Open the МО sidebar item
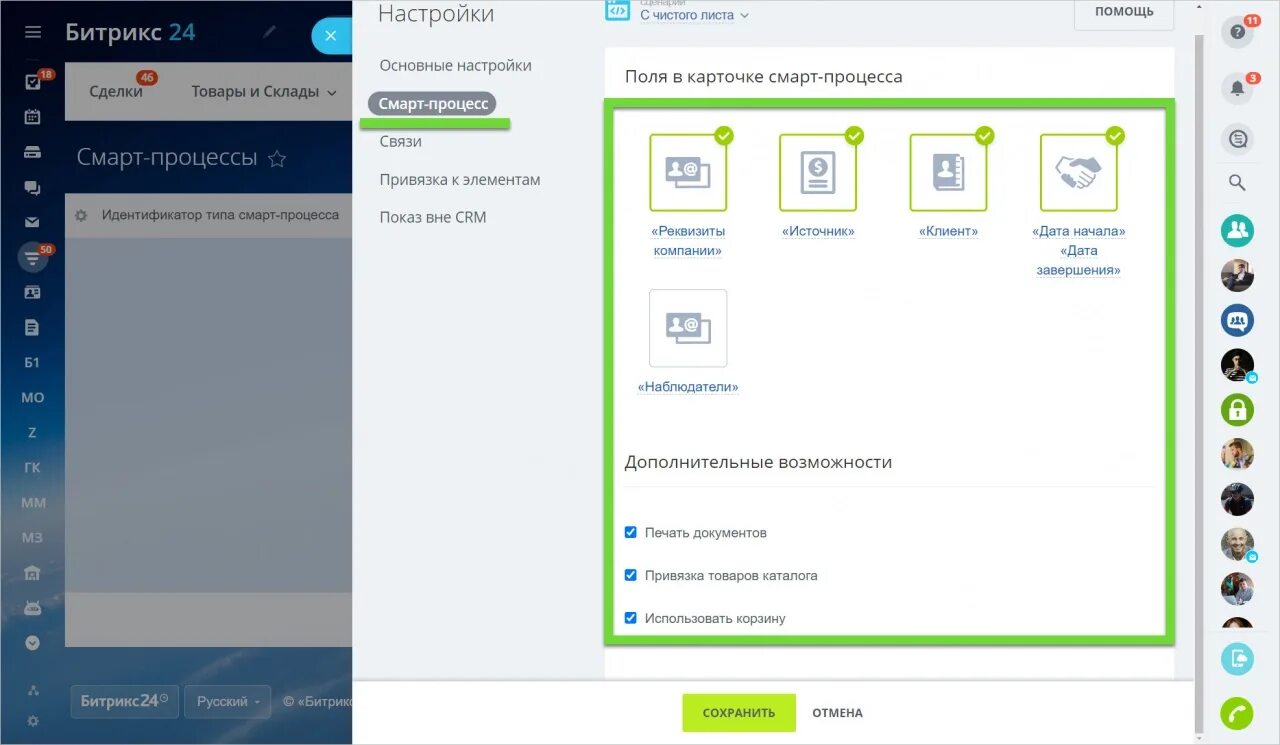The image size is (1280, 745). [32, 397]
